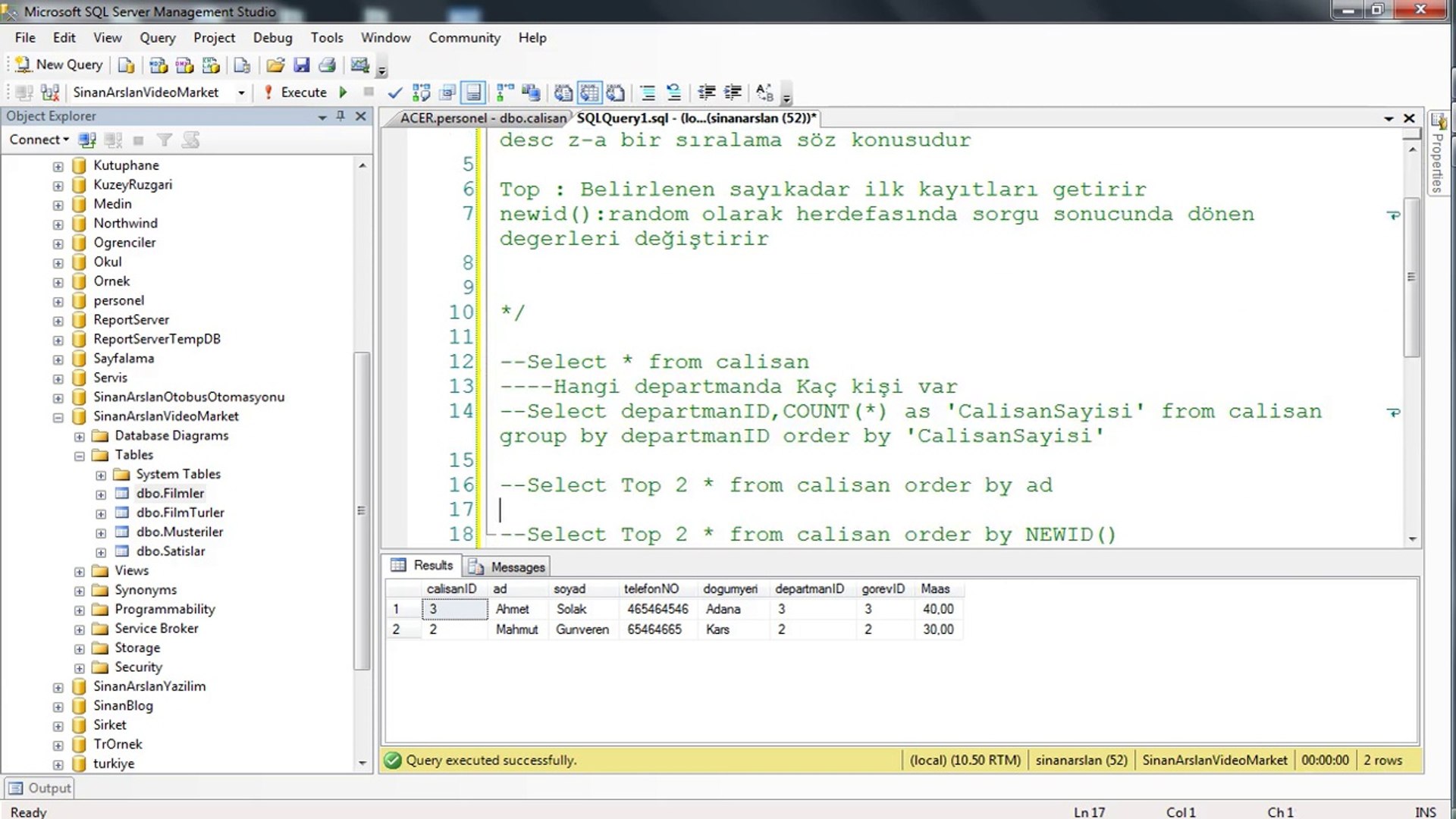Uncomment the selected lines
The height and width of the screenshot is (819, 1456).
(673, 93)
